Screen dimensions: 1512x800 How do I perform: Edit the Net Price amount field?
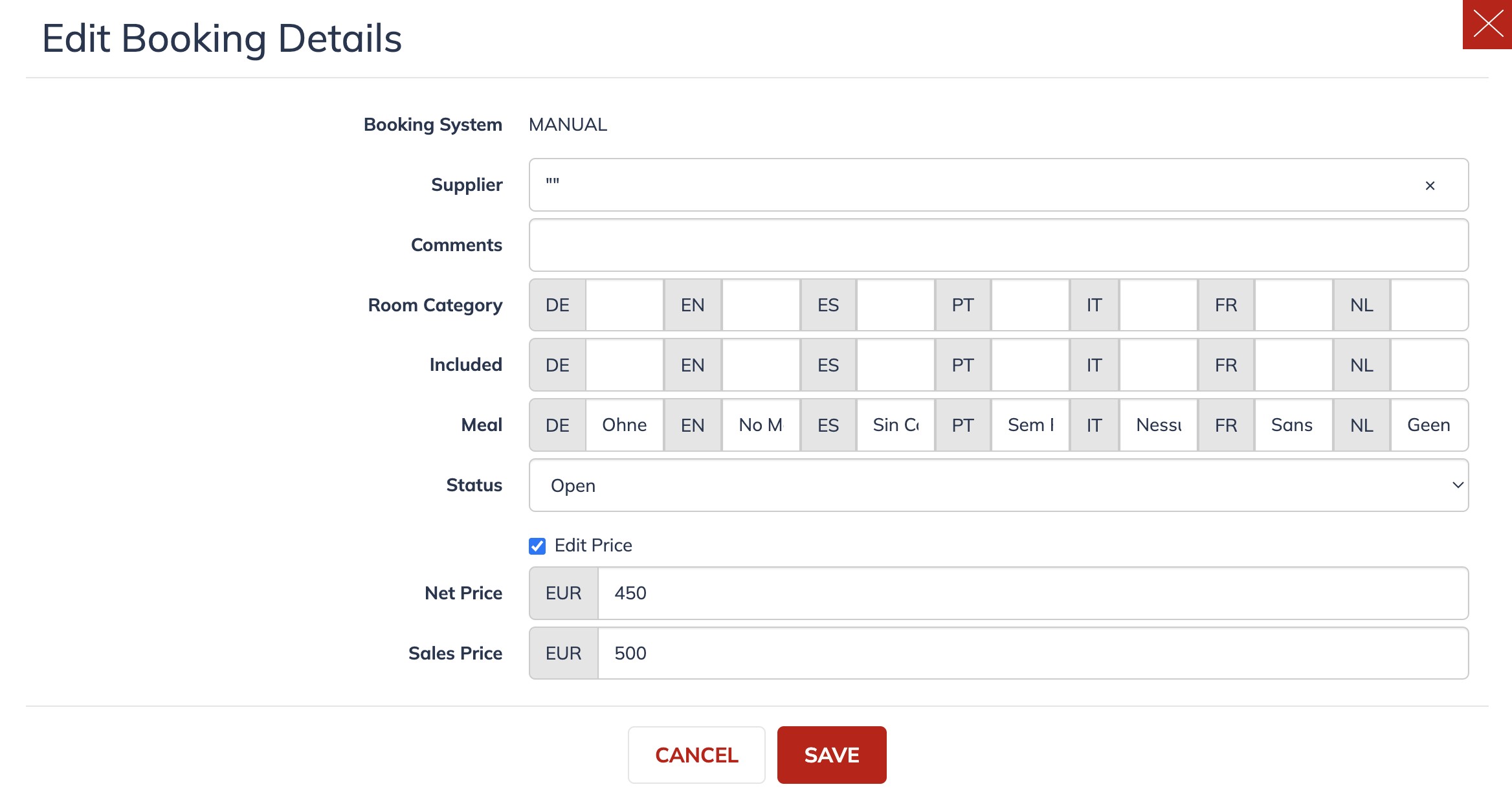coord(1033,593)
